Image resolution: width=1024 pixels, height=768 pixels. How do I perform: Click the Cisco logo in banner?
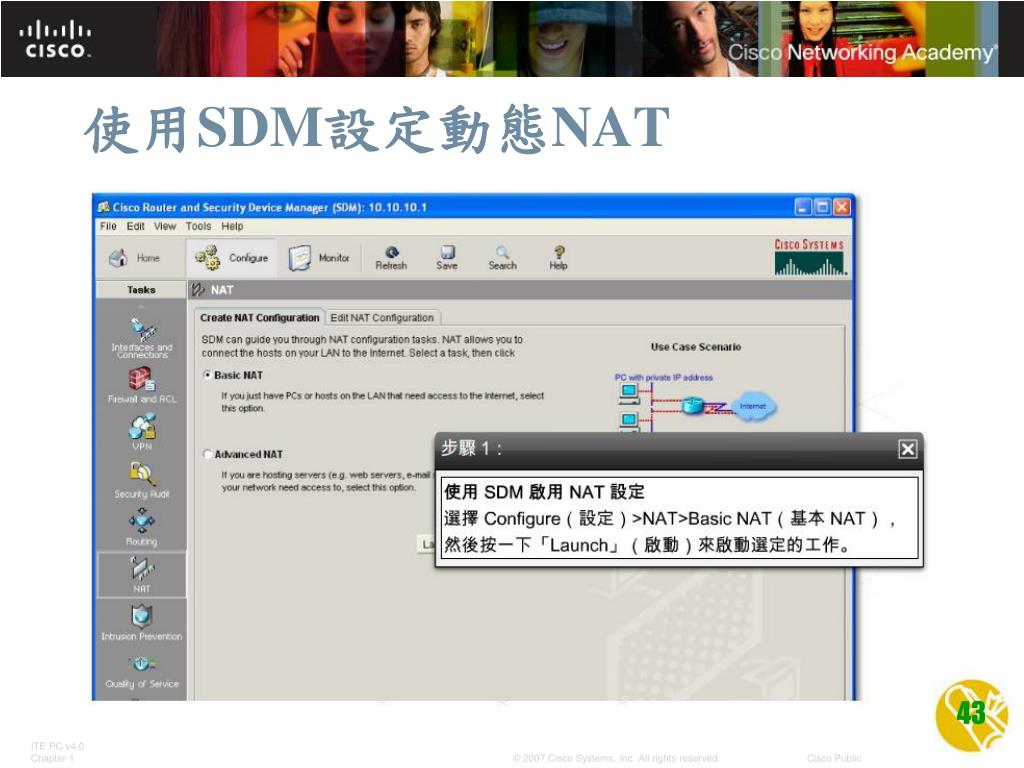click(55, 40)
